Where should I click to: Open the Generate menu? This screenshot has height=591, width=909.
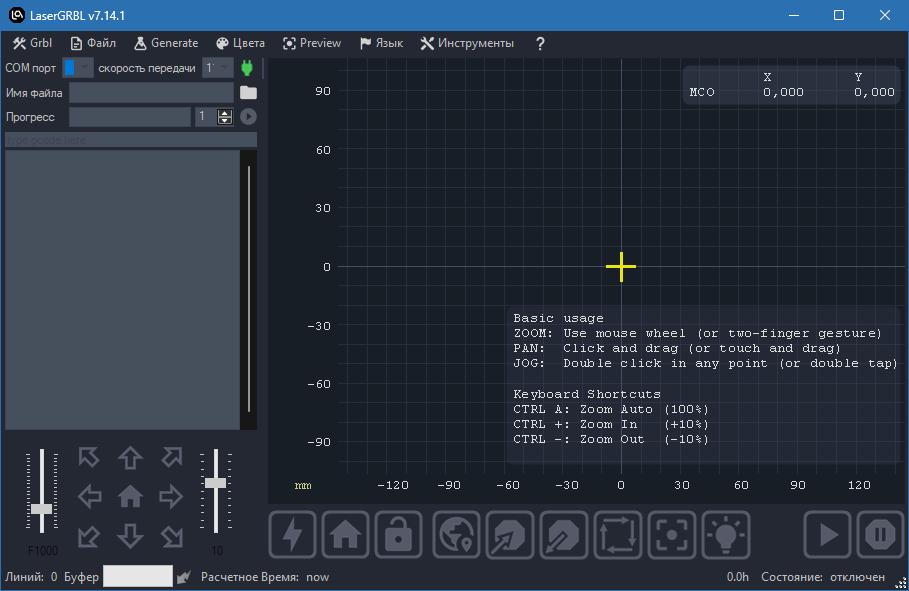click(x=166, y=43)
